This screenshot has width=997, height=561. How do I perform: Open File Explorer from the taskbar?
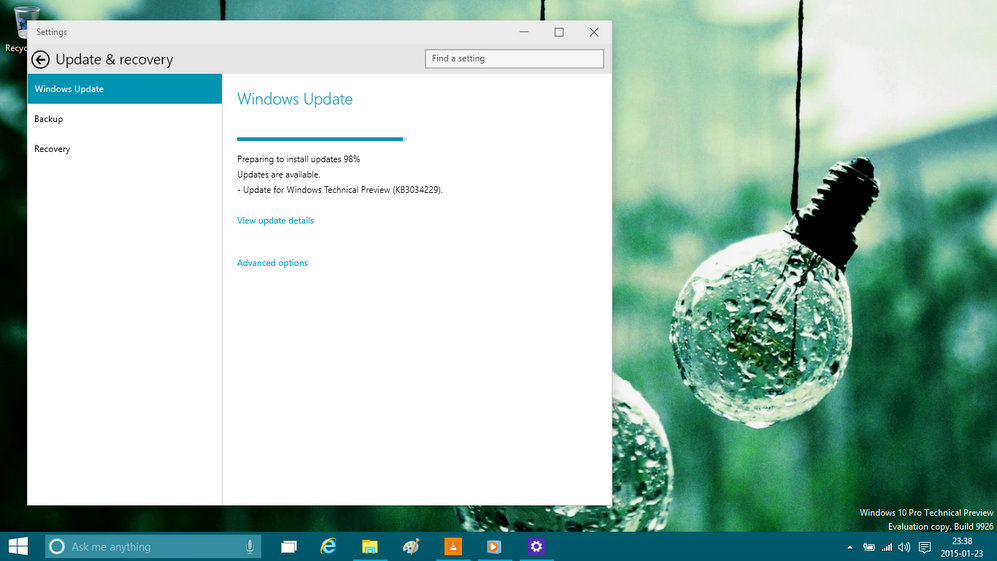tap(369, 547)
